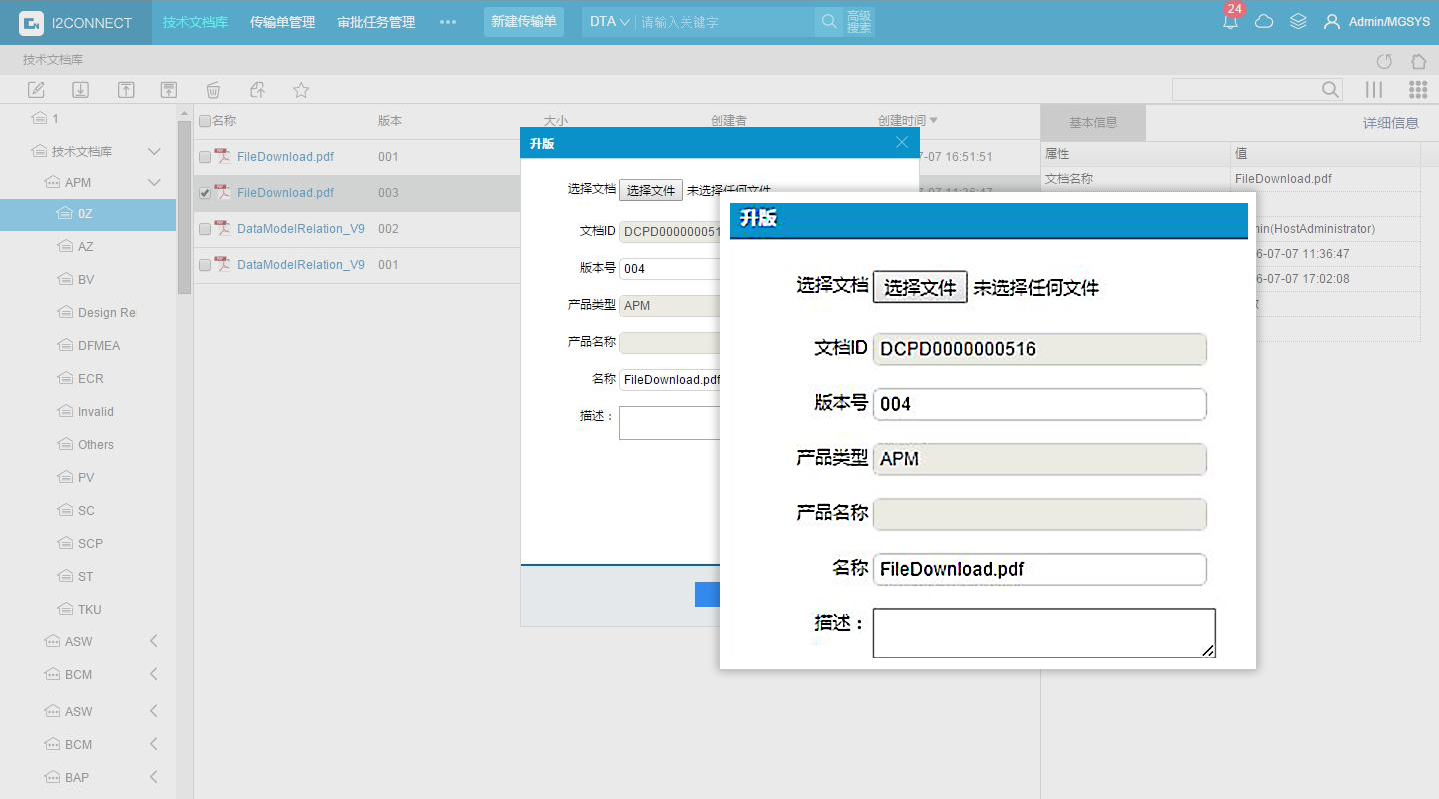The width and height of the screenshot is (1439, 799).
Task: Click the 文档名称 property cell
Action: coord(1135,178)
